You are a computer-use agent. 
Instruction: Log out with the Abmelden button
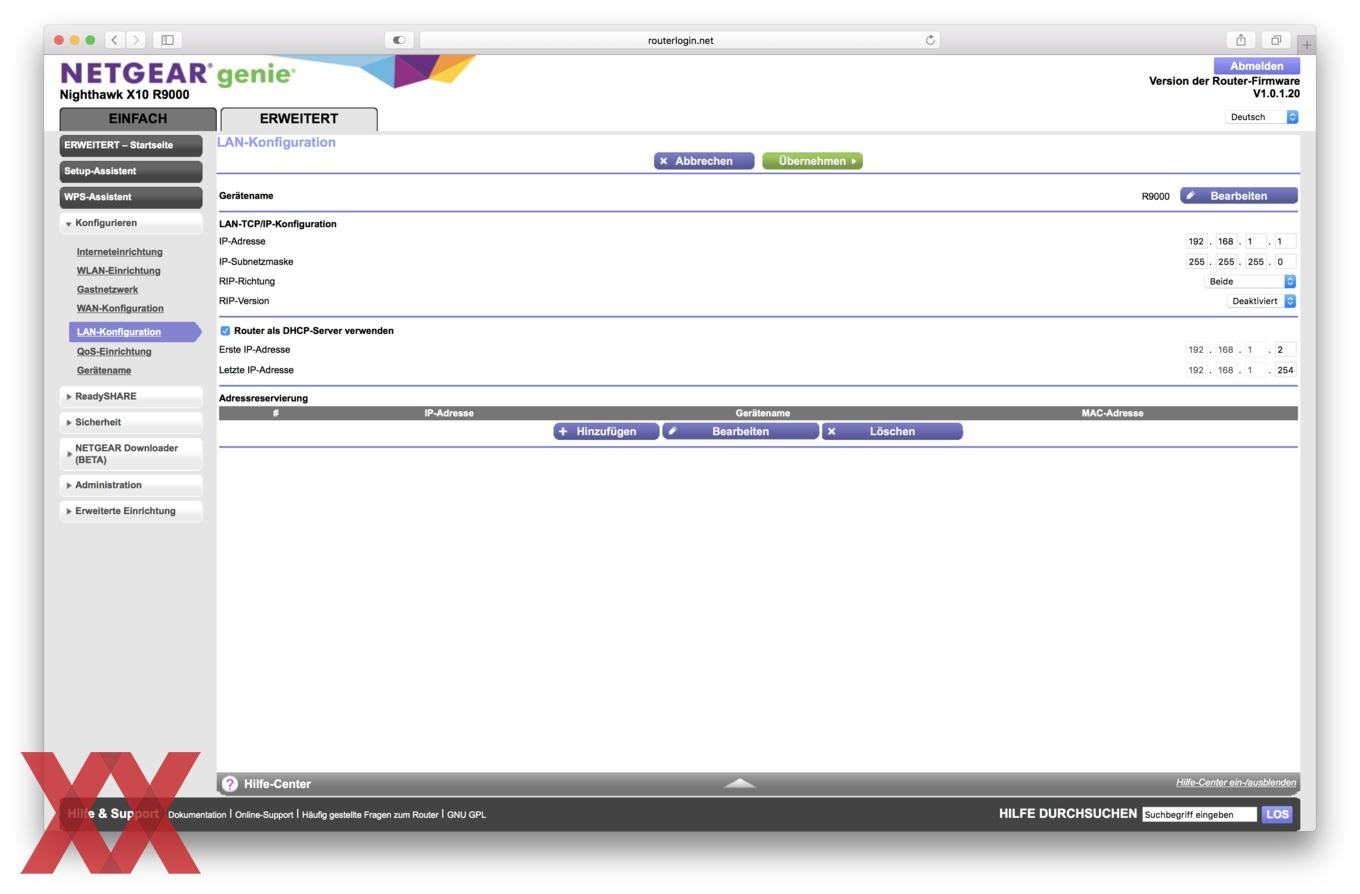coord(1257,66)
